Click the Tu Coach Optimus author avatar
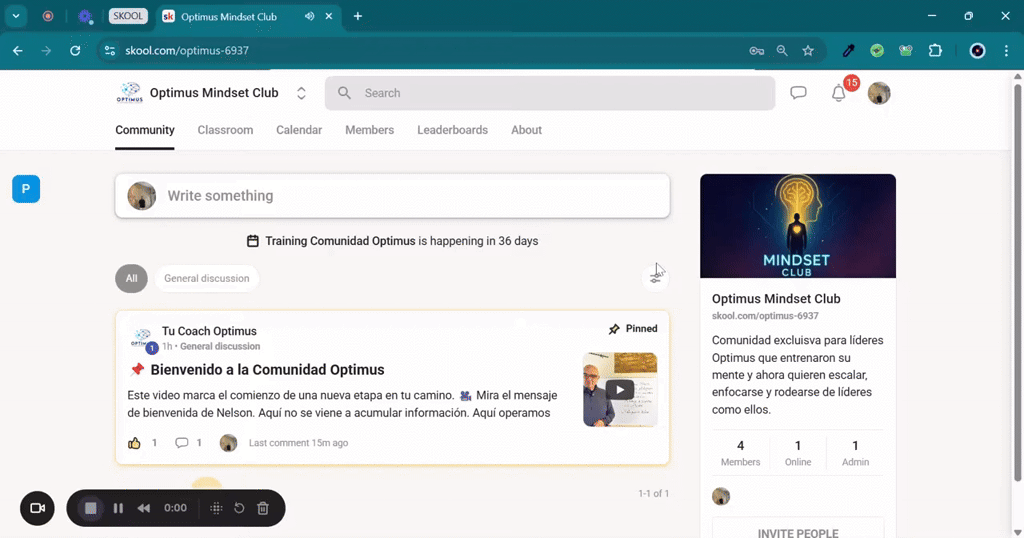Viewport: 1024px width, 538px height. click(x=142, y=339)
